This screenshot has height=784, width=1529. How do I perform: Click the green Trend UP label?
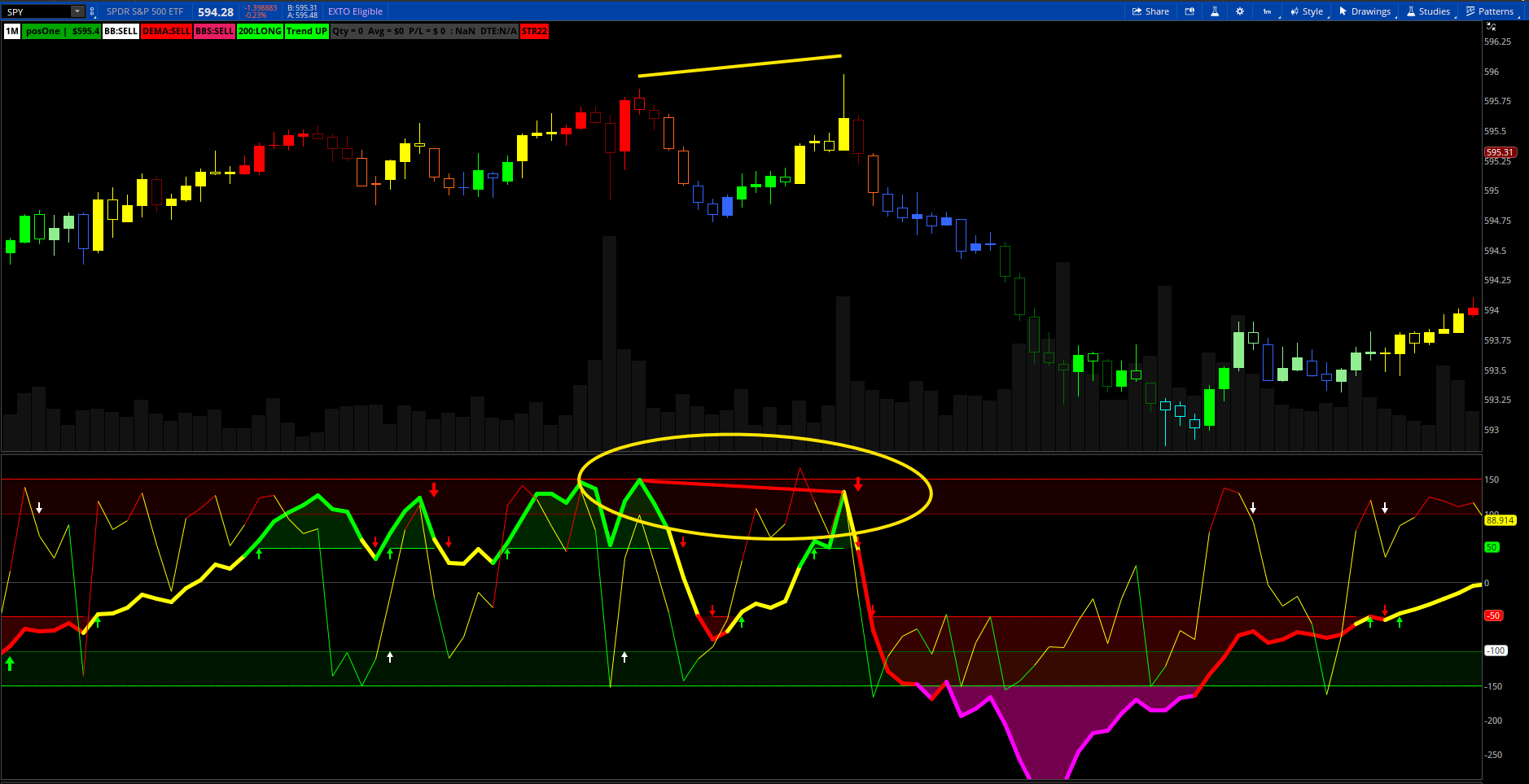point(306,31)
